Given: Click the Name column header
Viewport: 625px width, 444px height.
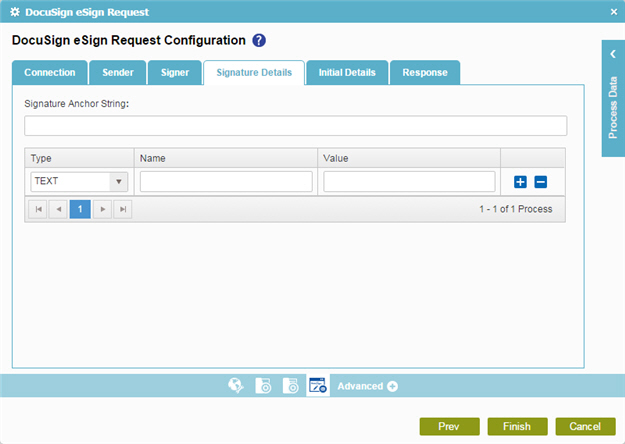Looking at the screenshot, I should tap(226, 158).
